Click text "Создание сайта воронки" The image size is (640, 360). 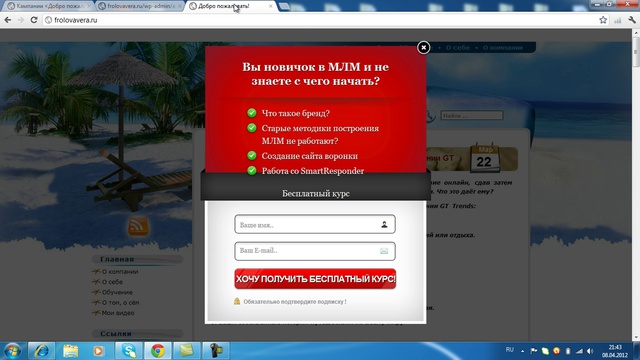[x=309, y=156]
